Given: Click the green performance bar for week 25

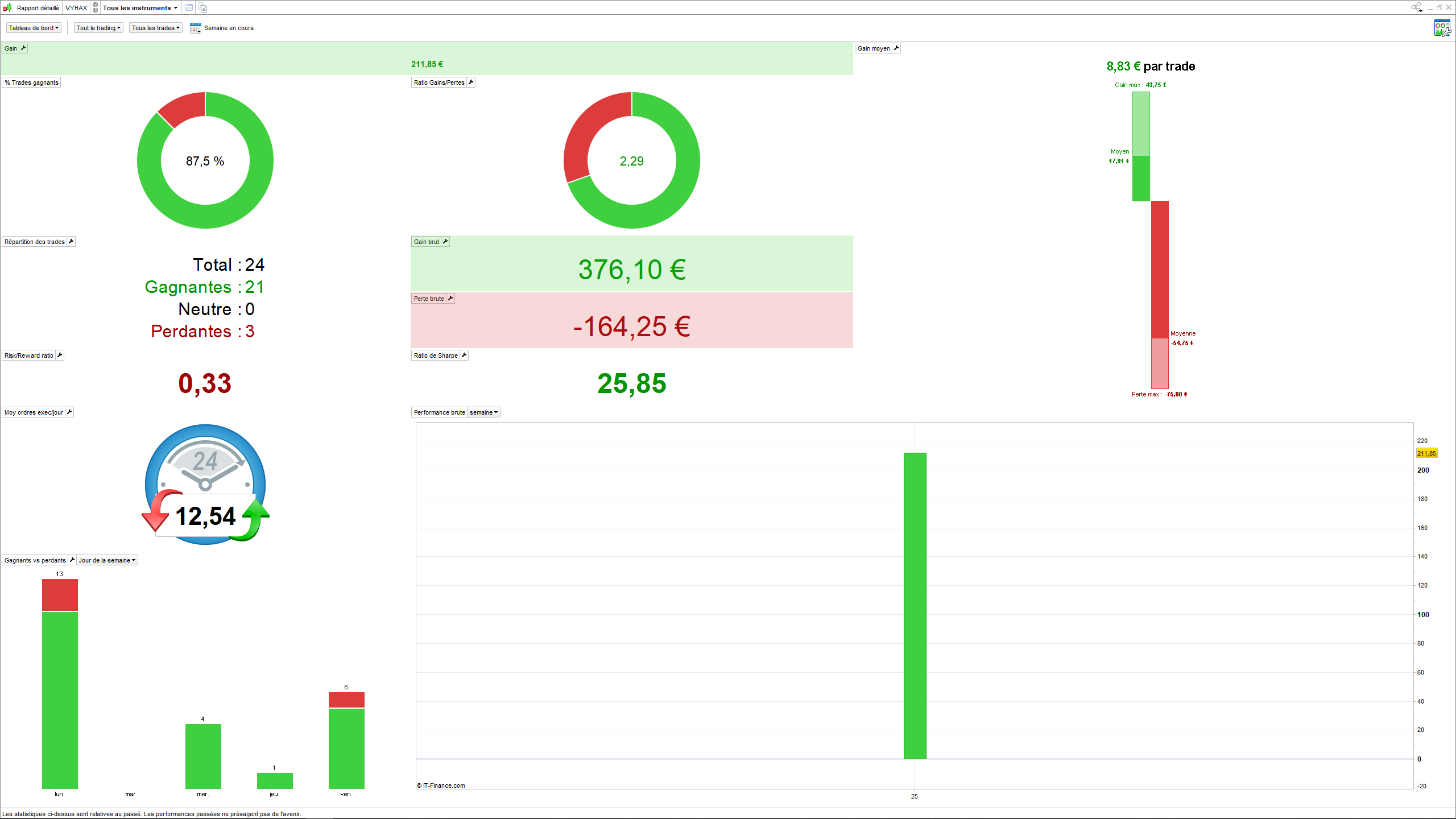Looking at the screenshot, I should [x=915, y=605].
